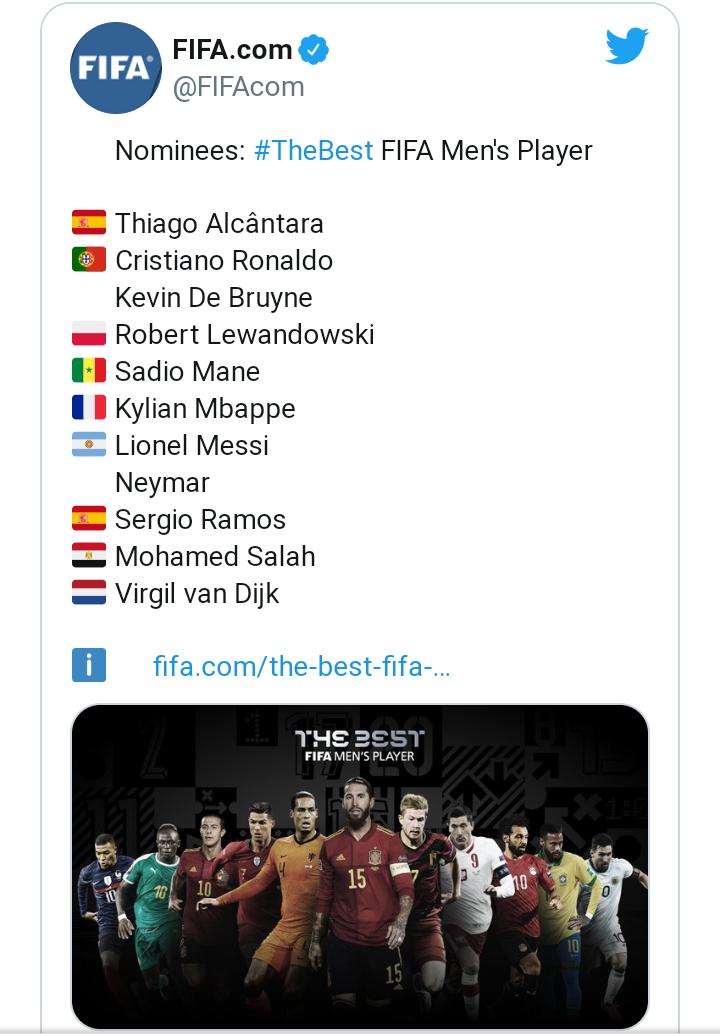Click the blue information icon
The height and width of the screenshot is (1034, 720).
(x=89, y=665)
